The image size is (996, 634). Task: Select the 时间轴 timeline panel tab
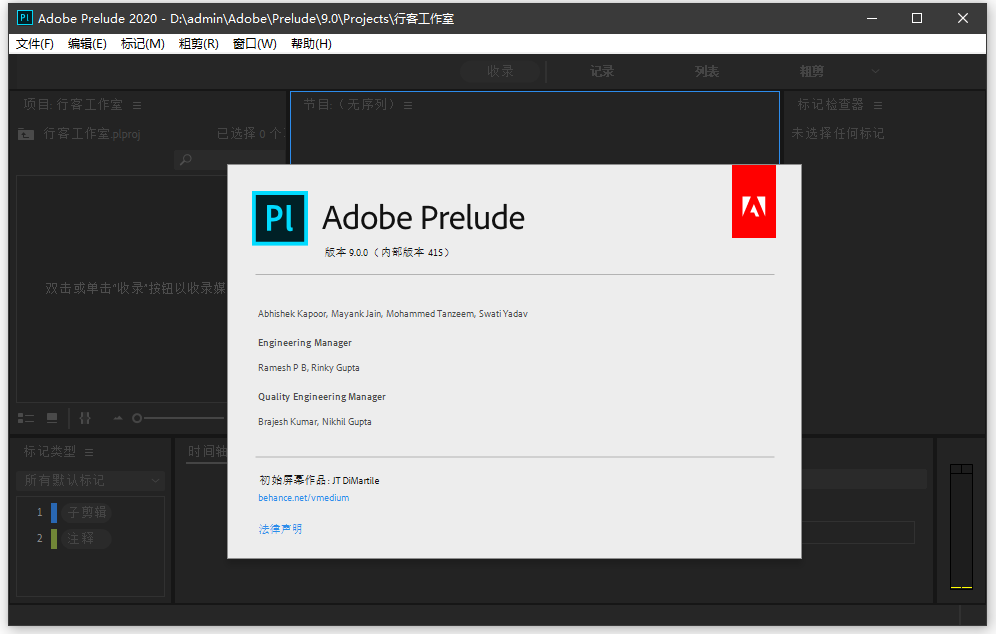click(207, 452)
